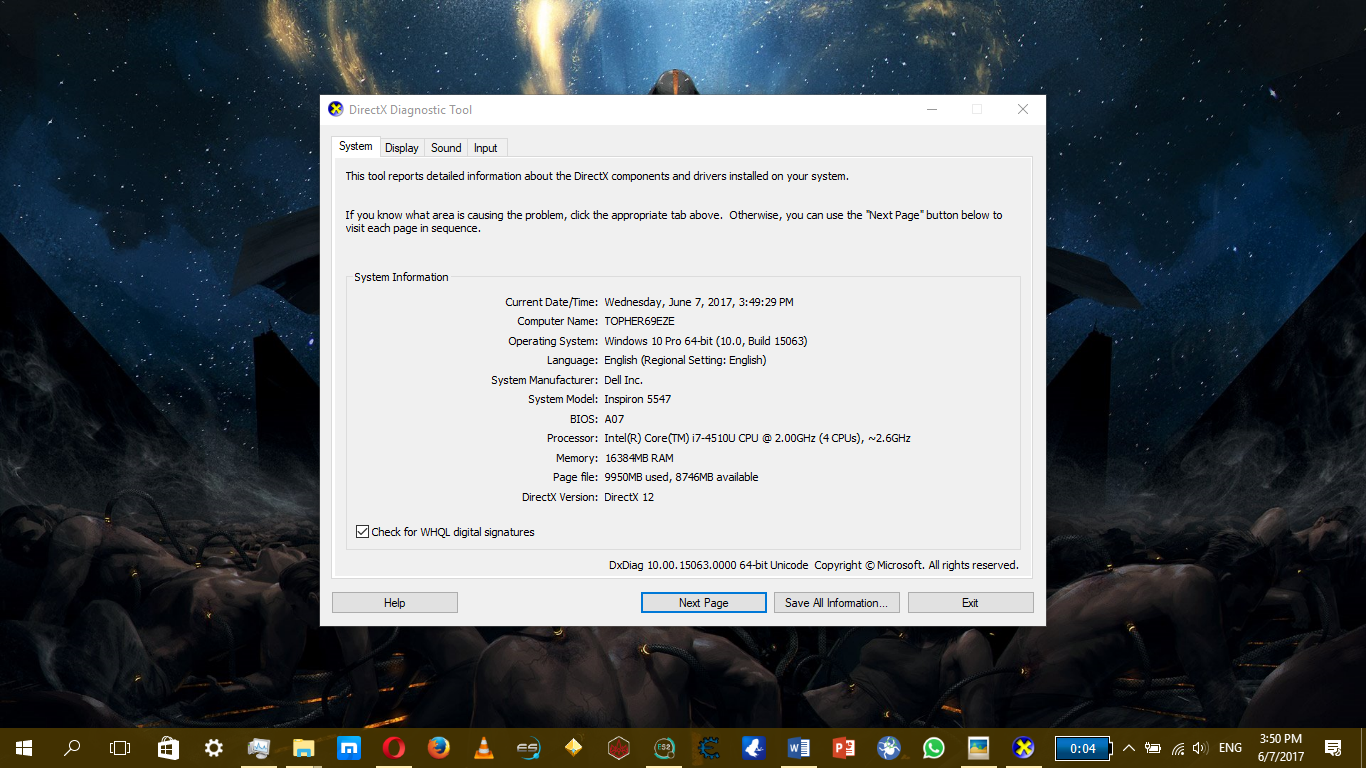Open the blue frog icon app
This screenshot has height=768, width=1366.
pos(754,748)
